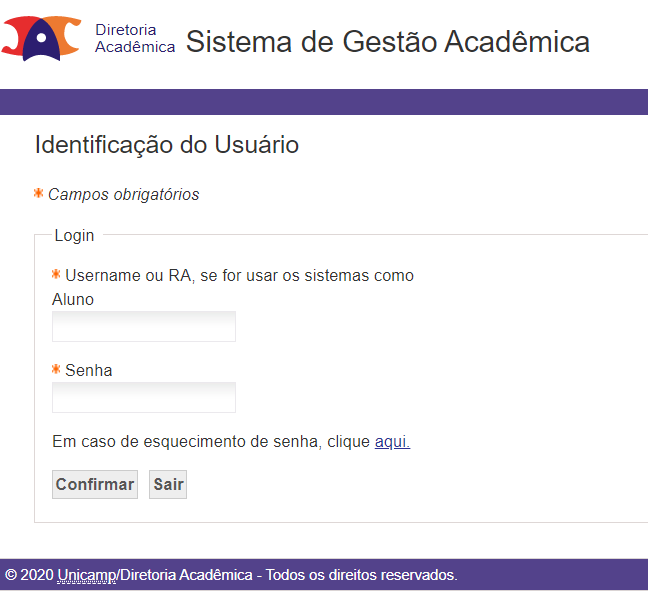Click the purple navigation bar under header
Image resolution: width=648 pixels, height=600 pixels.
tap(324, 102)
